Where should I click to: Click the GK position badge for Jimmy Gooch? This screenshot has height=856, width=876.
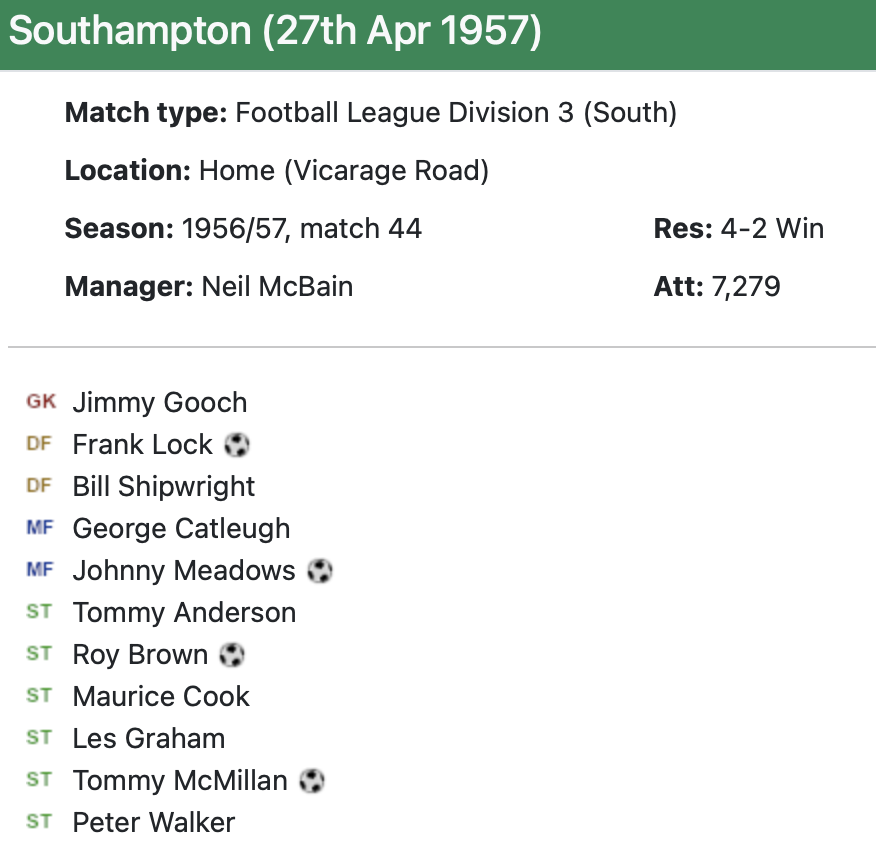41,402
